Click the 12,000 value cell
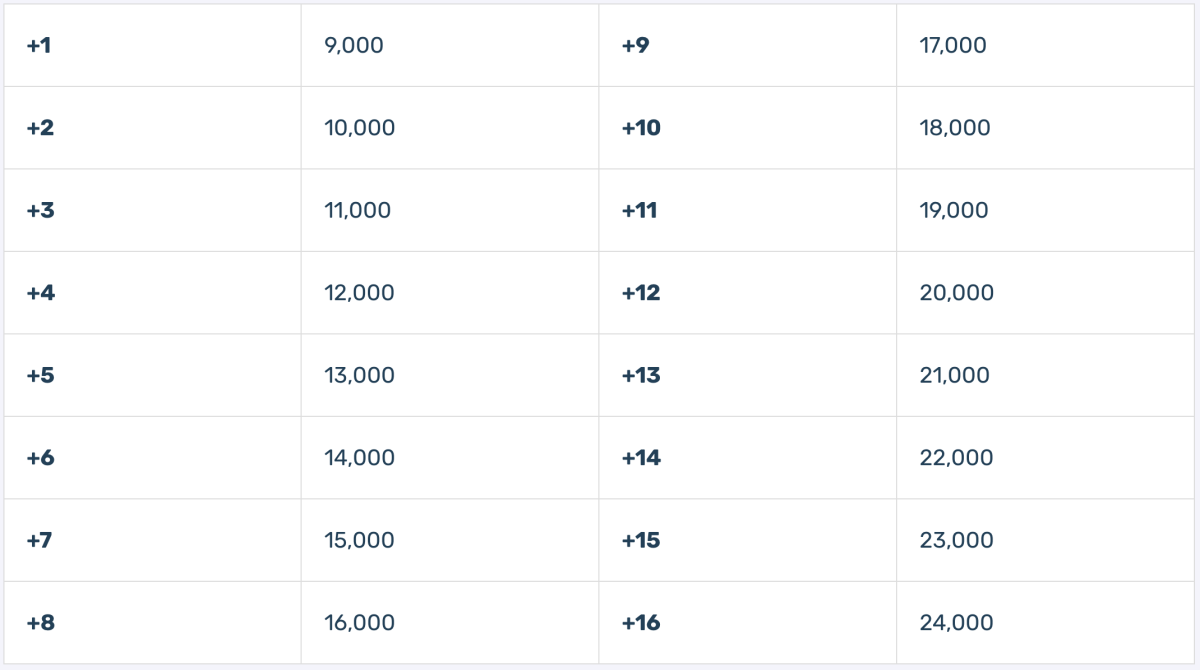 (x=450, y=293)
